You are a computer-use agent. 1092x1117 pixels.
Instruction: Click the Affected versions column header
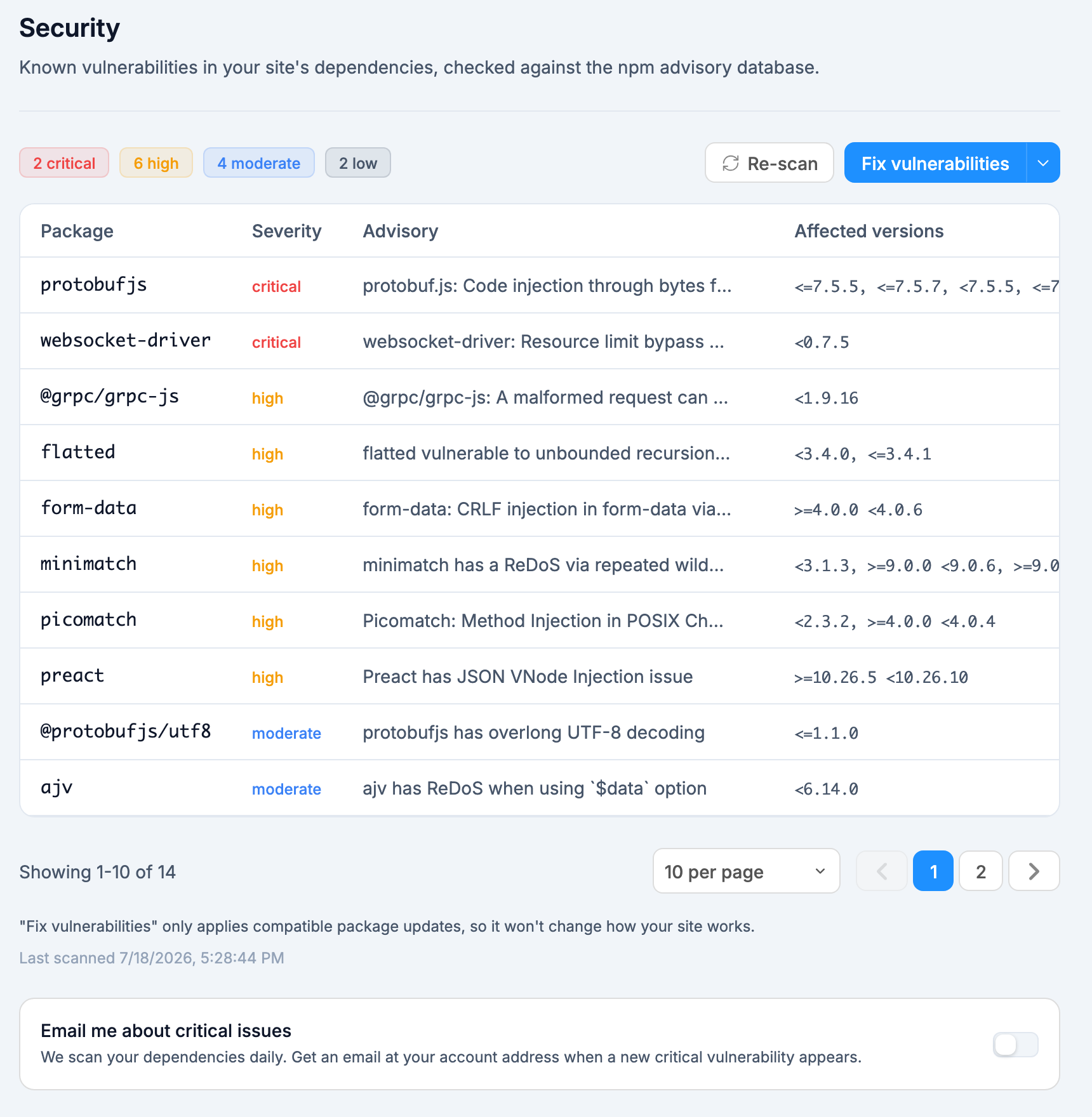tap(869, 231)
